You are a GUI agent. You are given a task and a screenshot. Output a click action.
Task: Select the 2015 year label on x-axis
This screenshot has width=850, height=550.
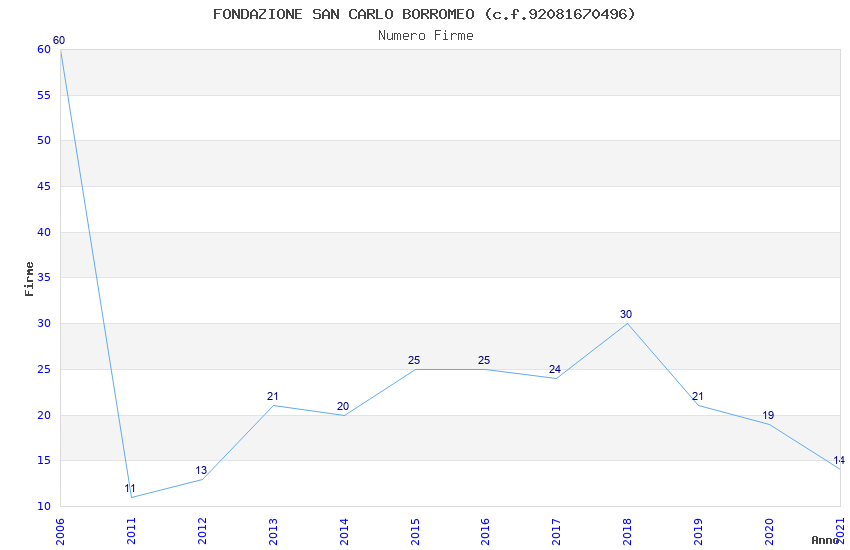(415, 531)
